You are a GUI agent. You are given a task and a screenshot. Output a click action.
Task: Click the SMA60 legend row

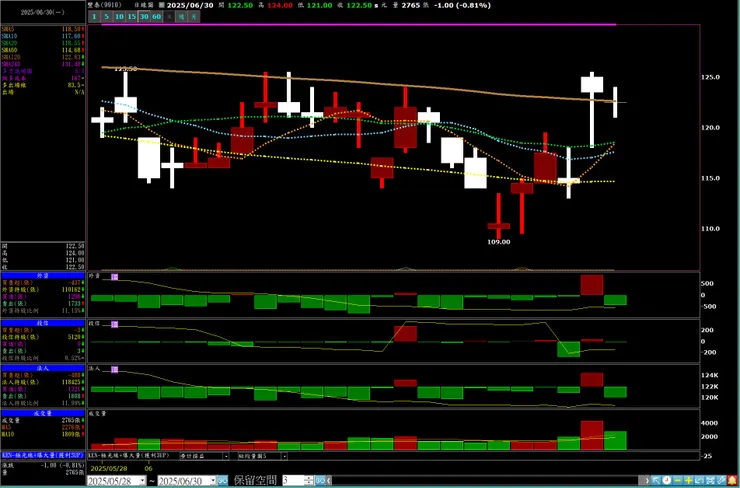pos(43,50)
